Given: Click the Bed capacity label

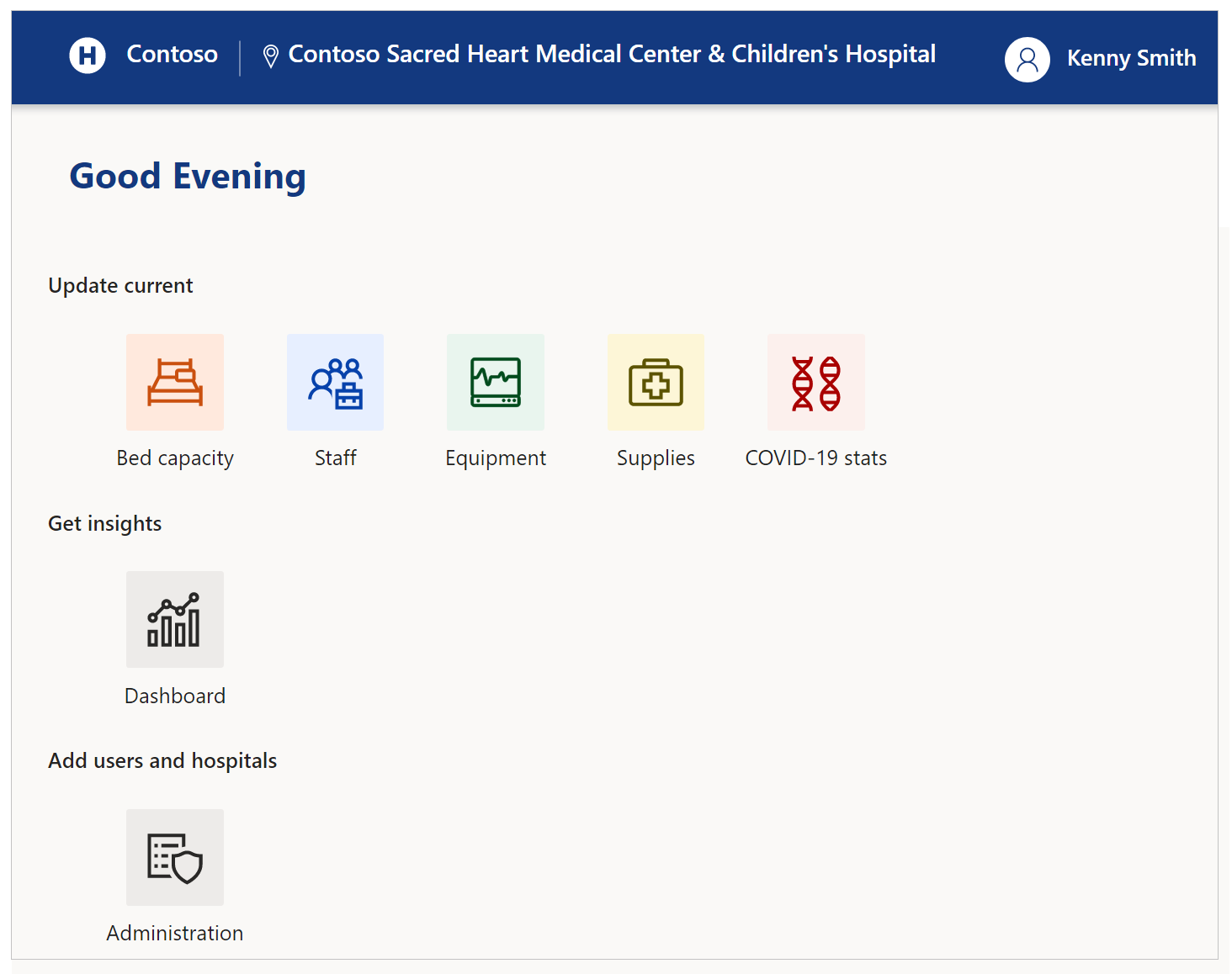Looking at the screenshot, I should point(175,458).
